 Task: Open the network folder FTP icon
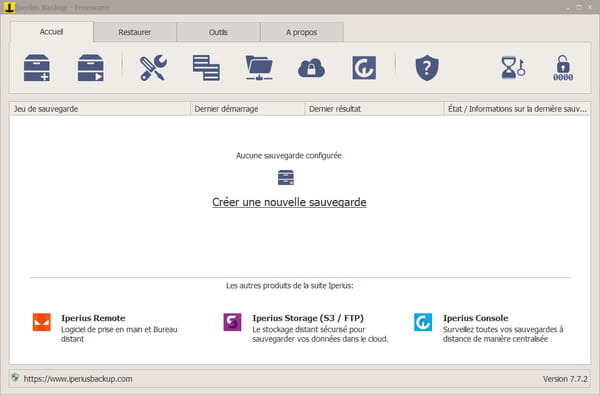(259, 68)
